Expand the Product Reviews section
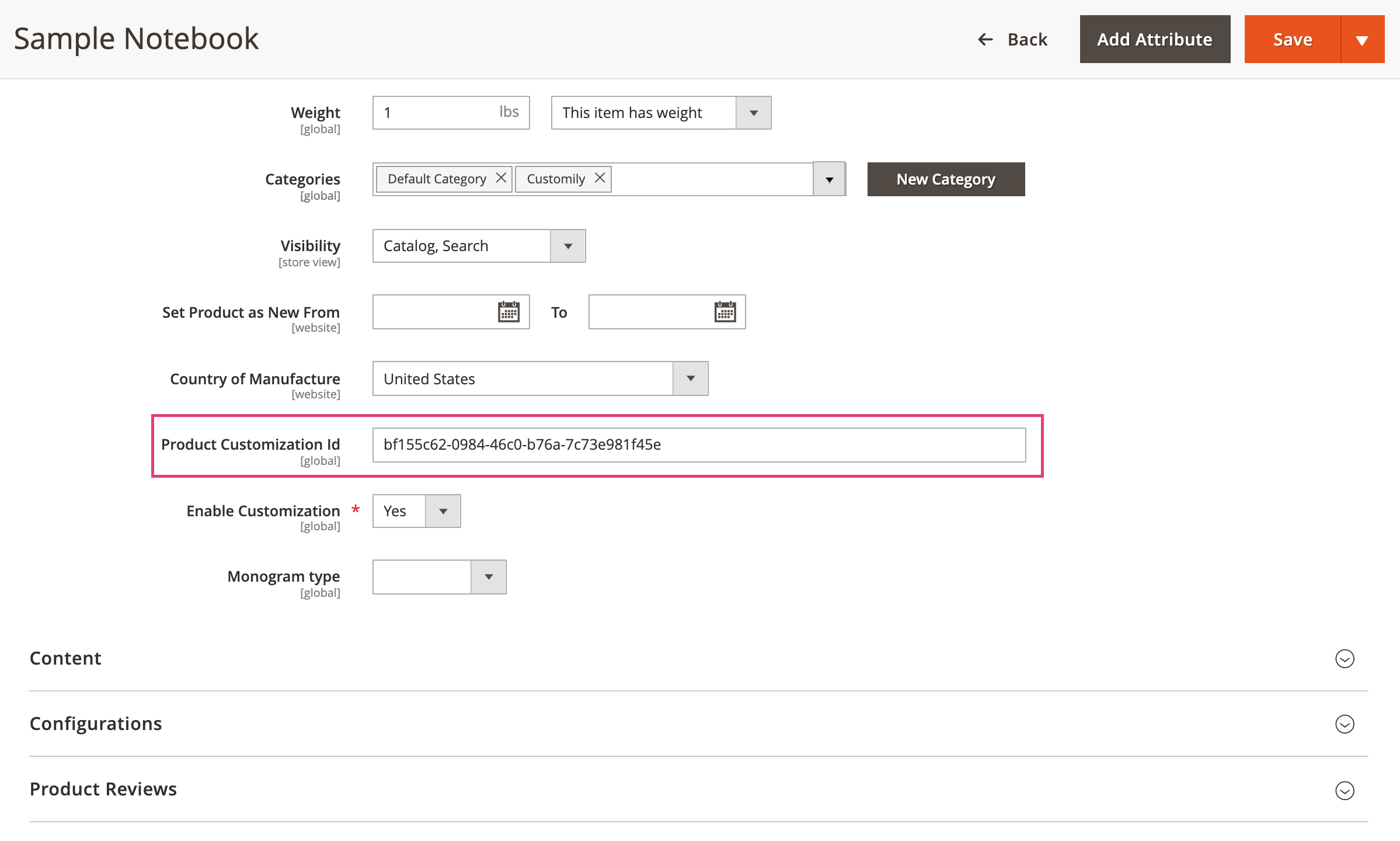This screenshot has height=841, width=1400. pos(1345,790)
